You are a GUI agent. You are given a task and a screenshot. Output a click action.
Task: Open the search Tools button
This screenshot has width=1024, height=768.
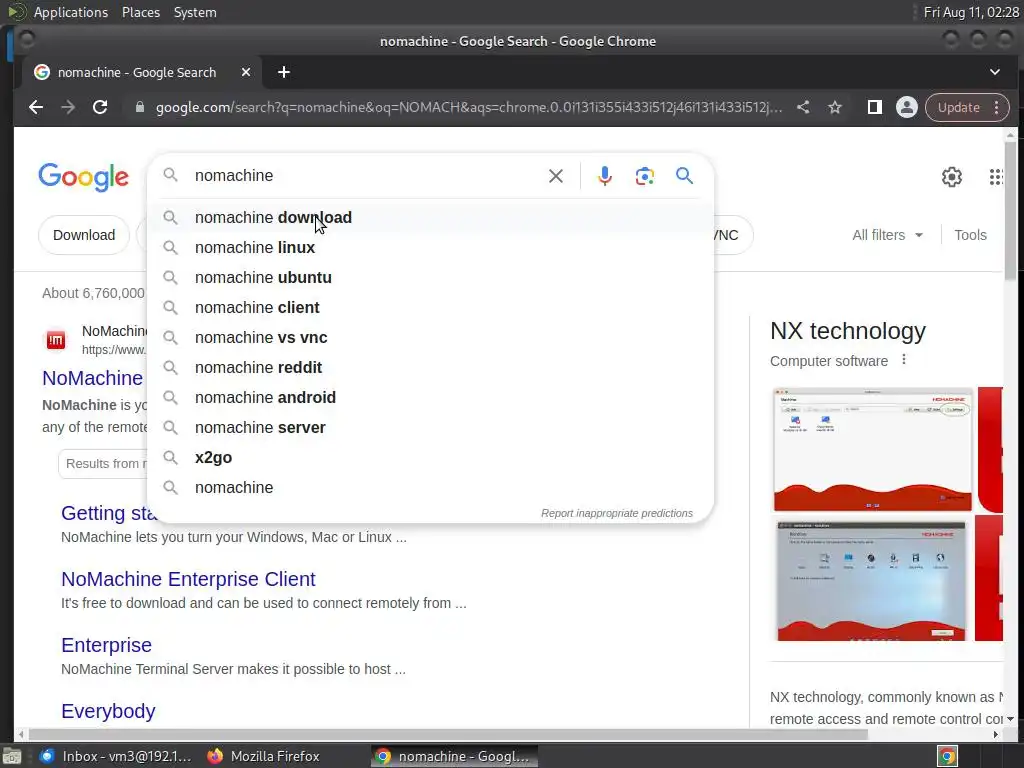tap(970, 235)
